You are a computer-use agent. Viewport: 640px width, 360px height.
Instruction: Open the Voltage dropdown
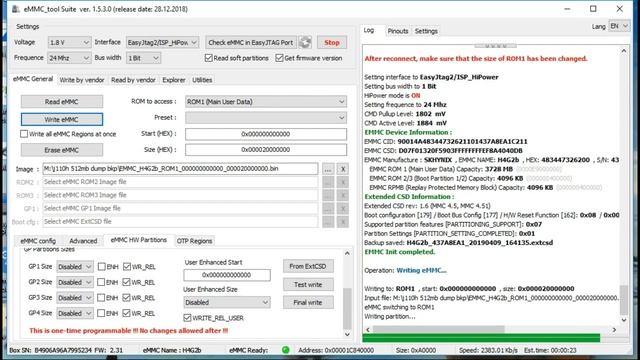coord(69,42)
